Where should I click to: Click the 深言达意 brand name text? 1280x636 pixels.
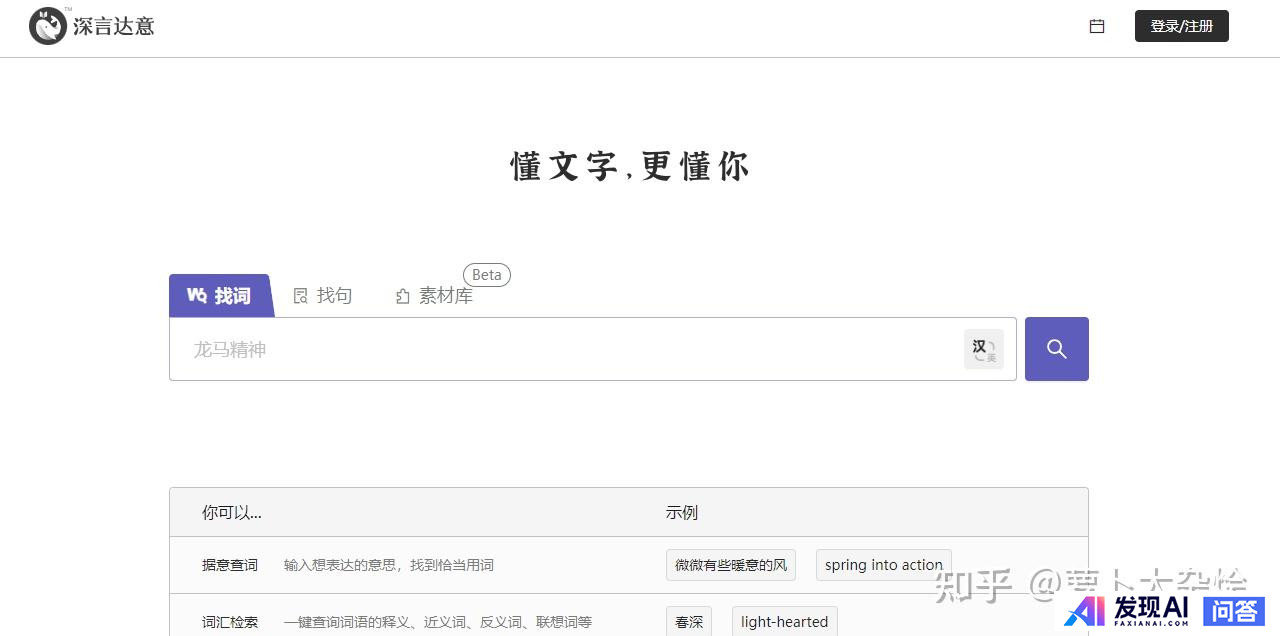114,27
